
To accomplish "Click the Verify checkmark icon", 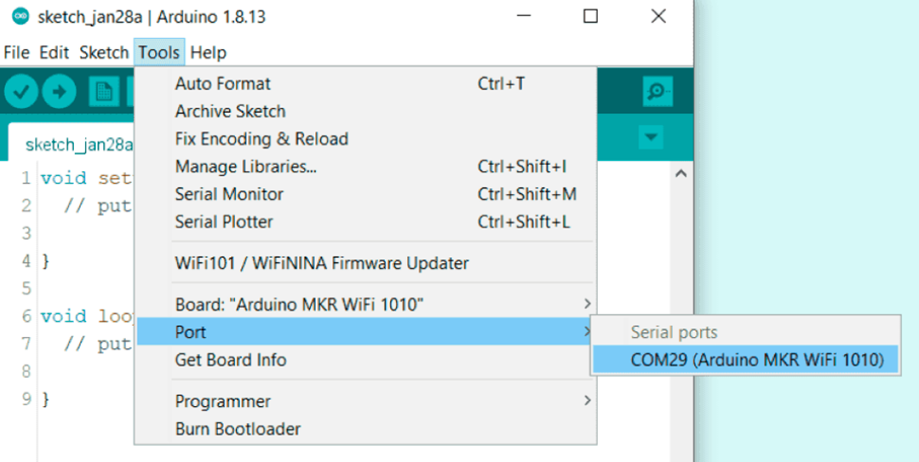I will (21, 92).
